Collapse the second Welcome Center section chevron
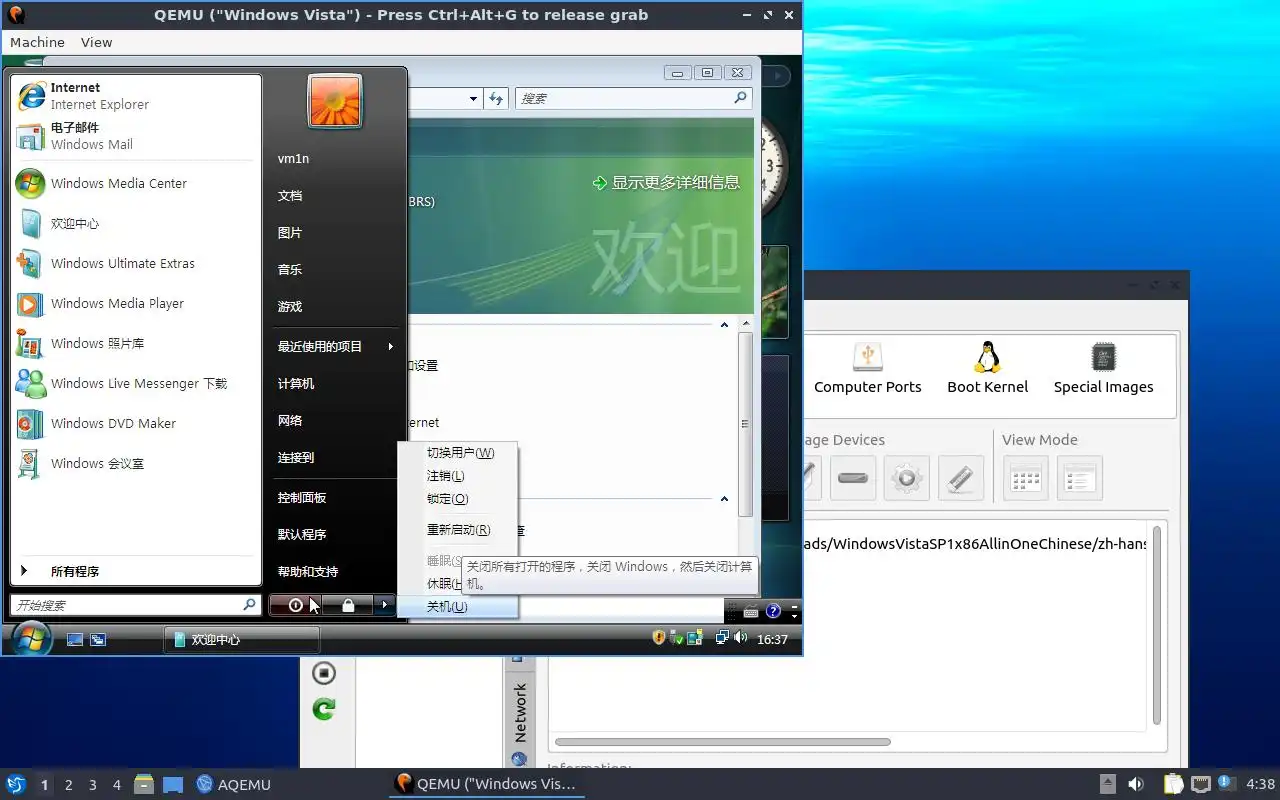 coord(724,498)
